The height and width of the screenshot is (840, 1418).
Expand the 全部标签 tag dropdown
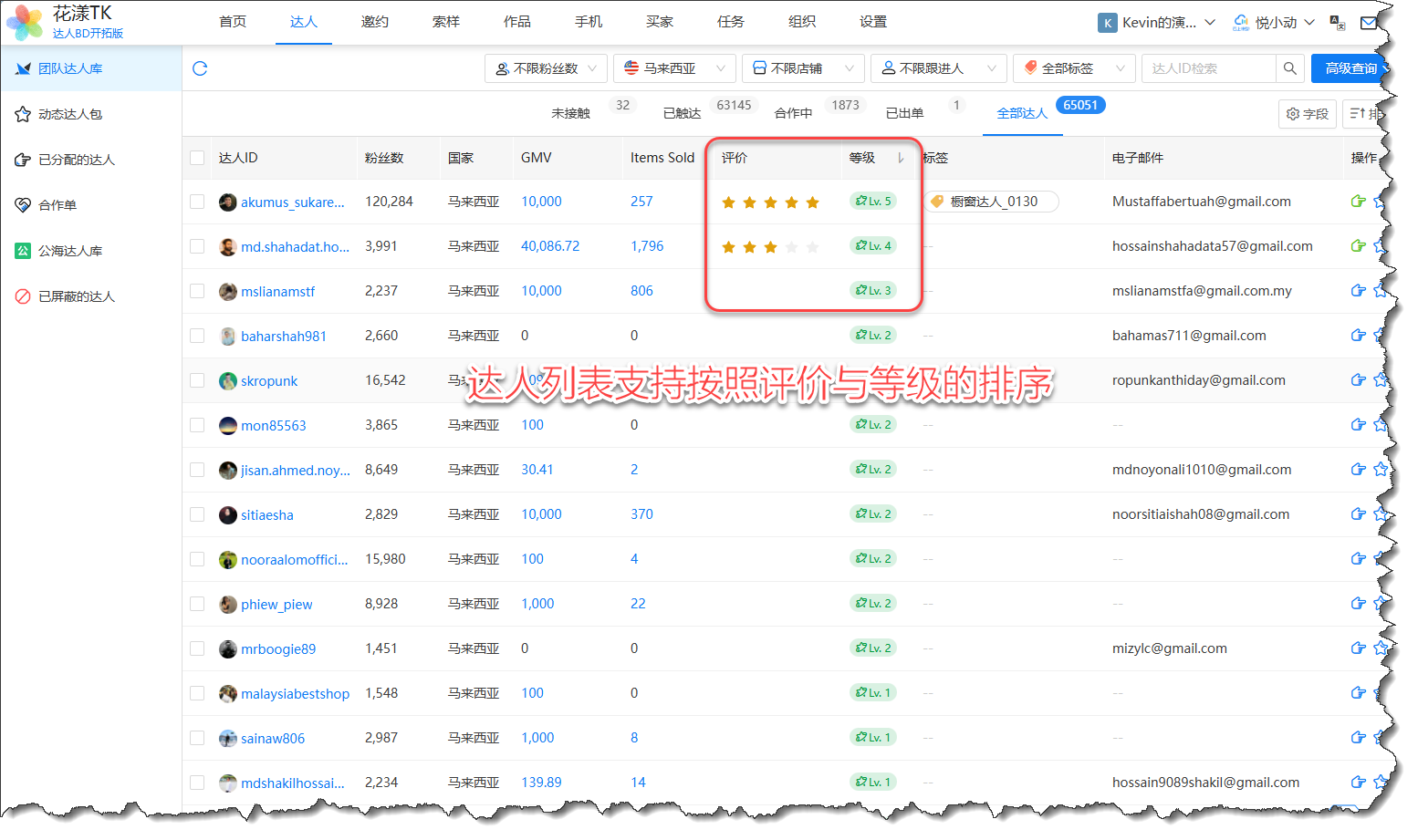tap(1074, 68)
